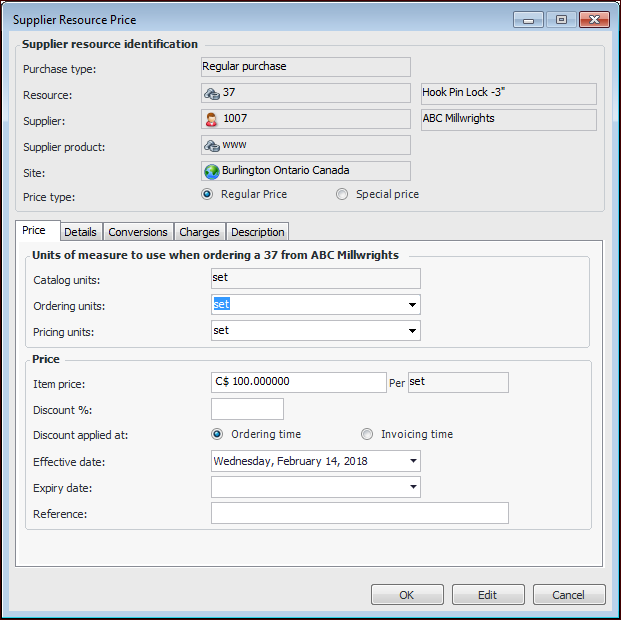Click the Cancel button
The width and height of the screenshot is (621, 620).
569,594
